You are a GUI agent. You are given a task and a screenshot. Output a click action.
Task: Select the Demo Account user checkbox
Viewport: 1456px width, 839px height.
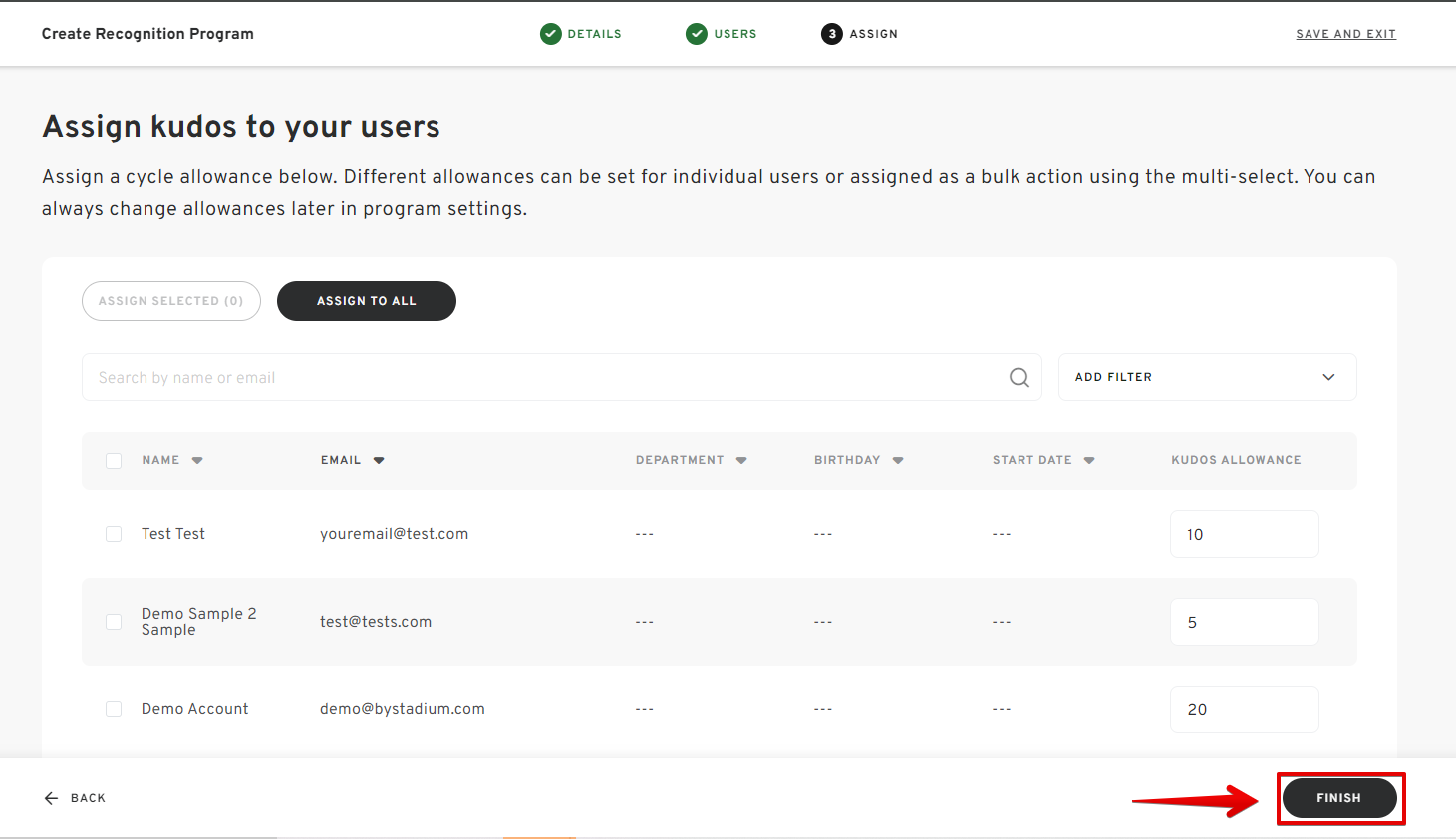pos(114,709)
